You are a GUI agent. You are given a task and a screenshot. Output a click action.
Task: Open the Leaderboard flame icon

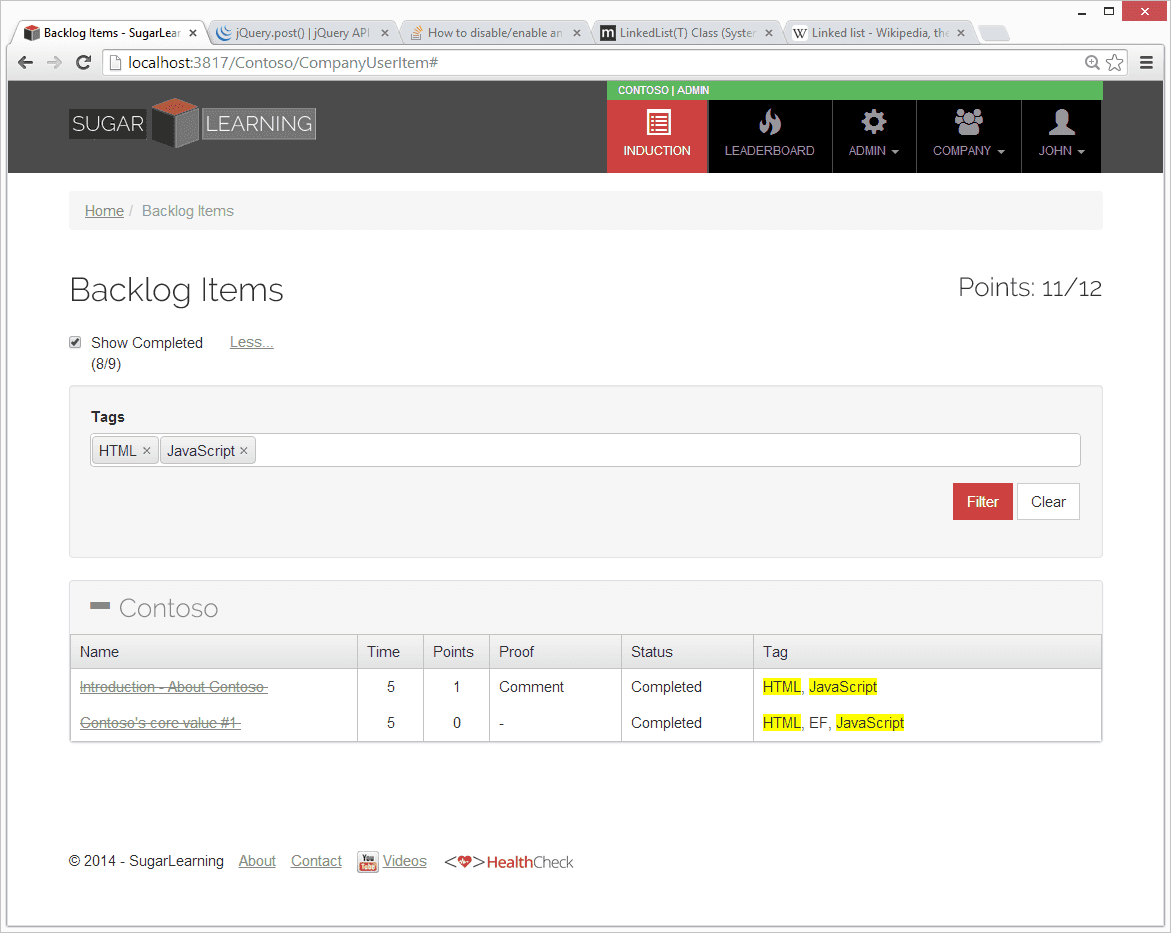tap(769, 123)
